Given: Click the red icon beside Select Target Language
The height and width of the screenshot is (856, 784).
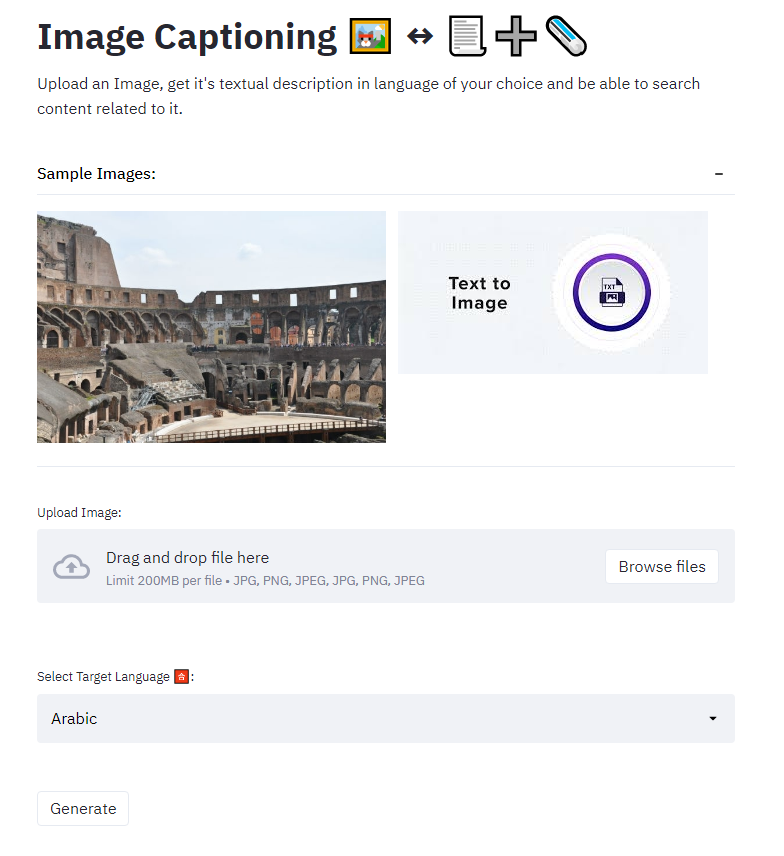Looking at the screenshot, I should 181,677.
